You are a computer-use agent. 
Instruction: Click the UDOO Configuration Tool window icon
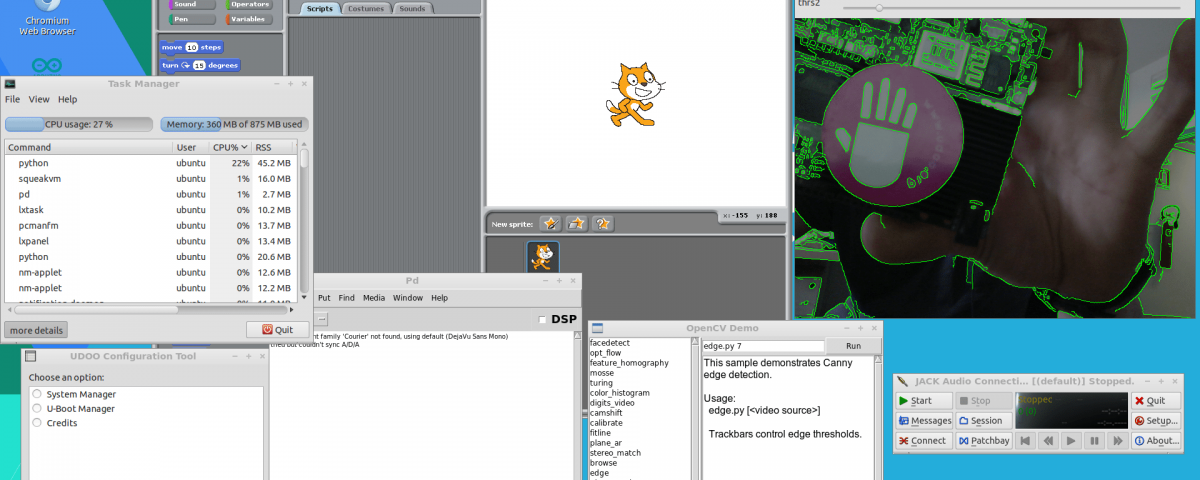pos(30,356)
